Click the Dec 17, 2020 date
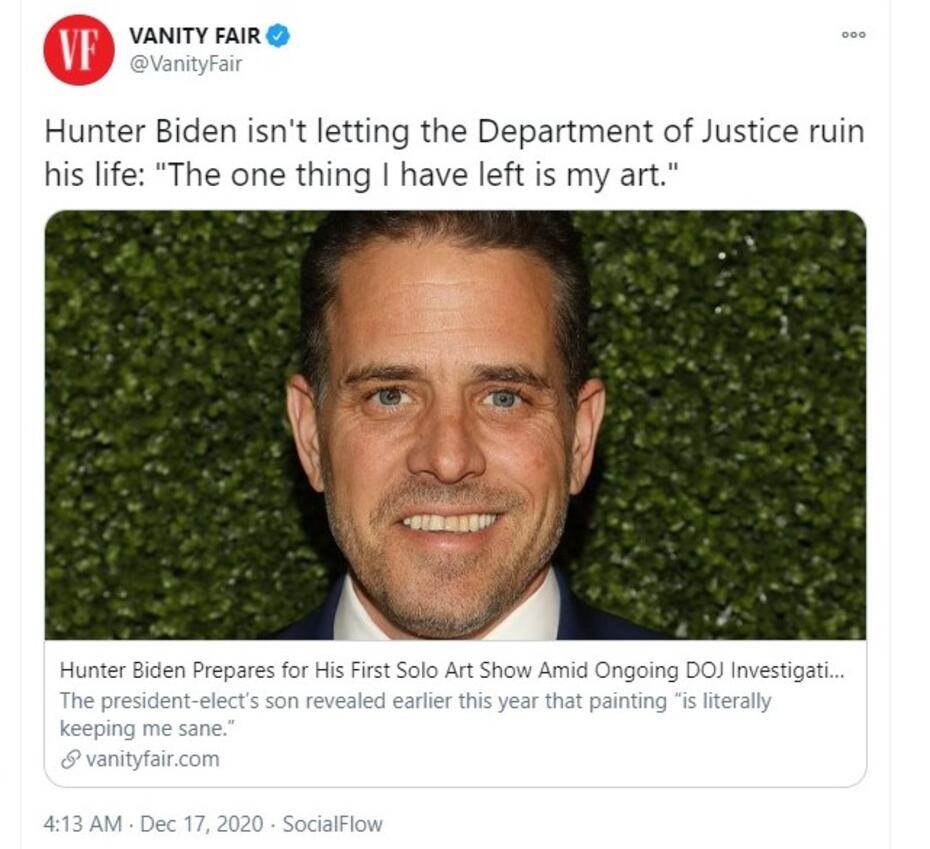Screen dimensions: 930x849 (x=201, y=825)
